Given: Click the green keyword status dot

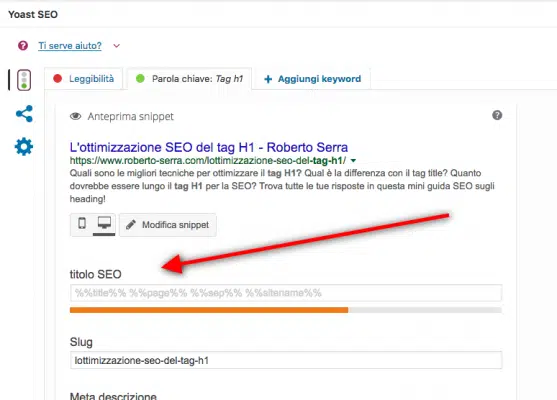Looking at the screenshot, I should 140,79.
